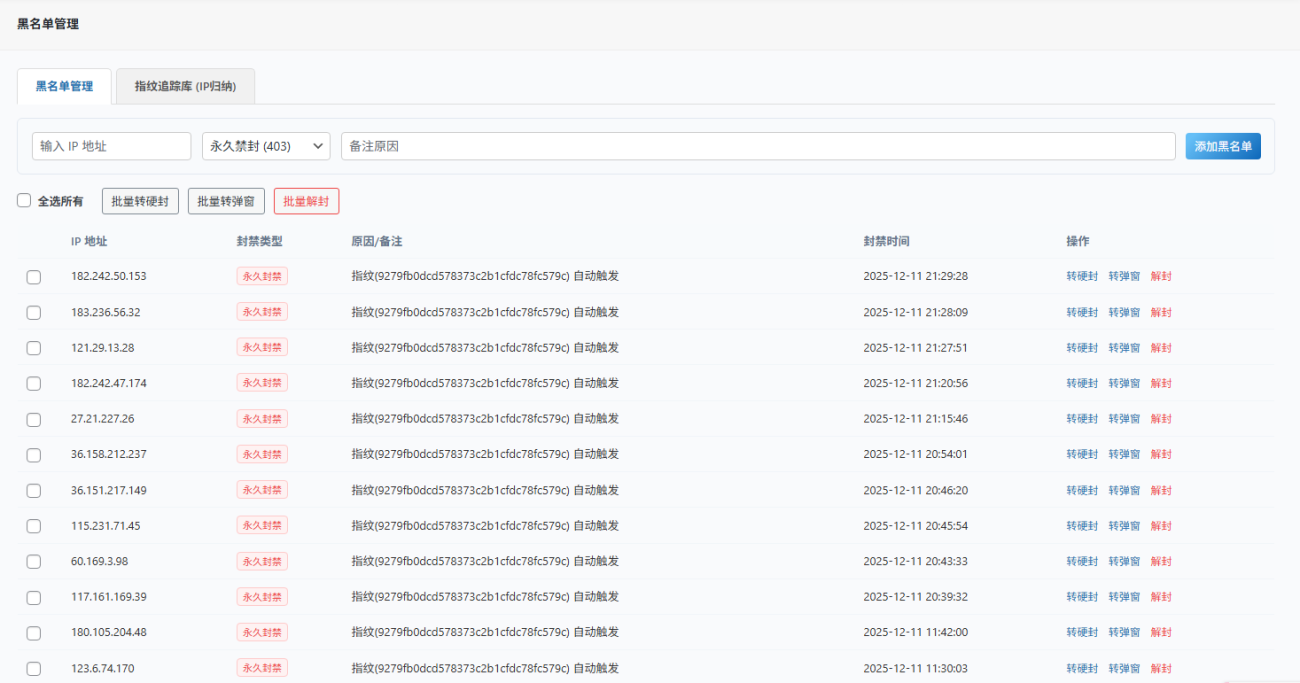选择黑名单管理标签页

tap(63, 86)
